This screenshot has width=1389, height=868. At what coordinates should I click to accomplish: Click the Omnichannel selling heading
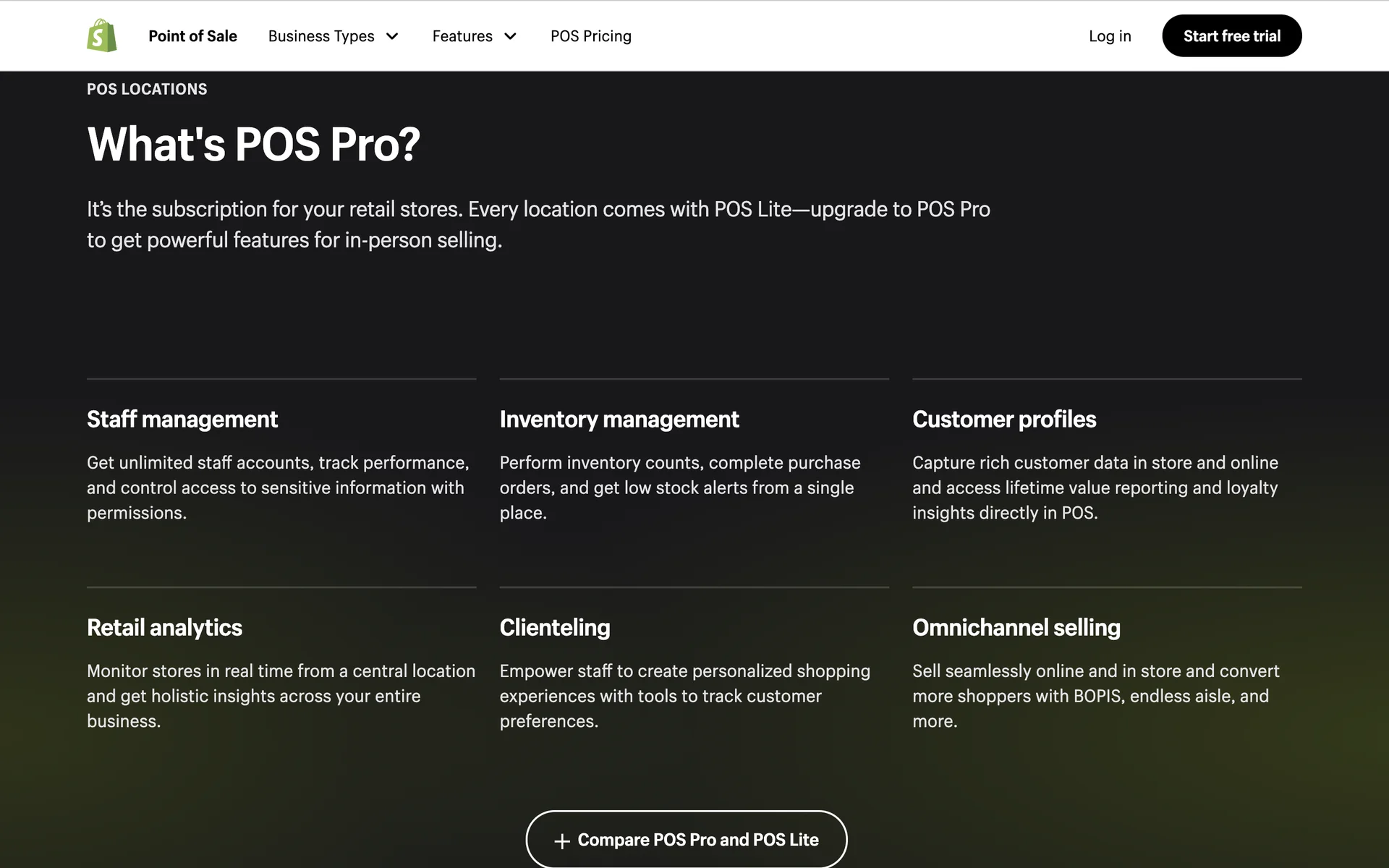point(1016,628)
